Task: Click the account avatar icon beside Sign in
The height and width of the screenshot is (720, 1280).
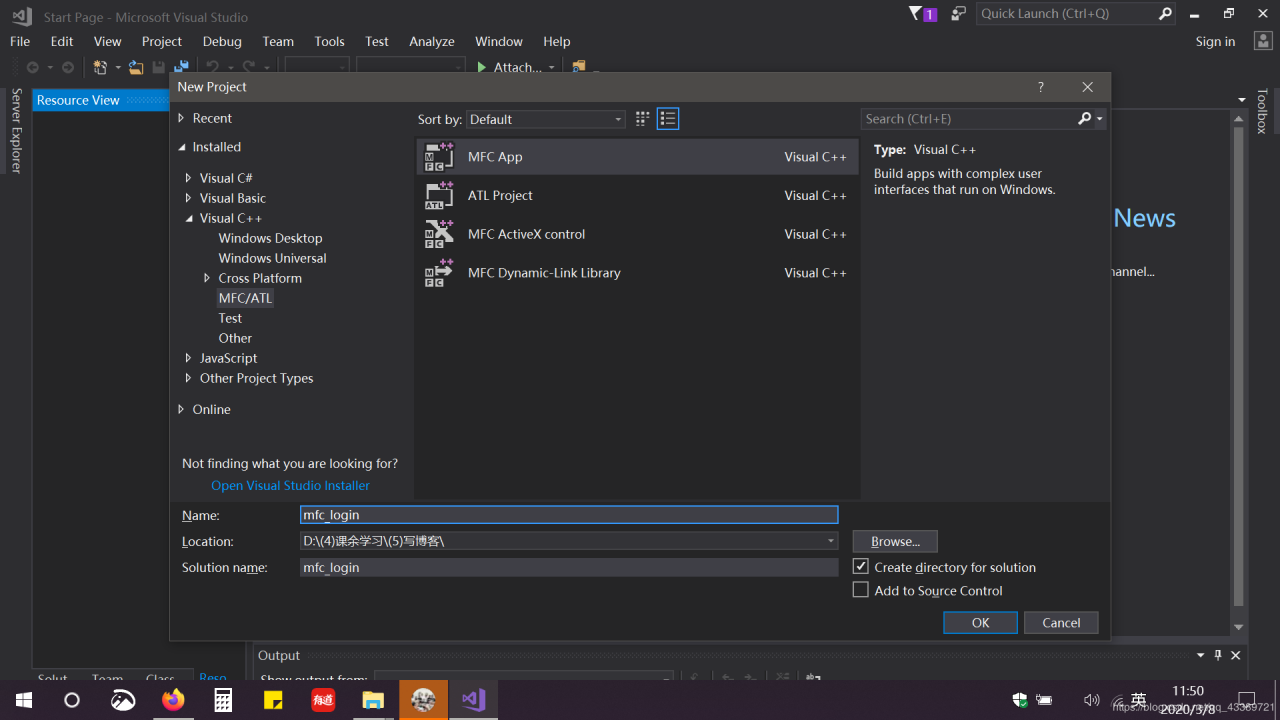Action: pos(1262,41)
